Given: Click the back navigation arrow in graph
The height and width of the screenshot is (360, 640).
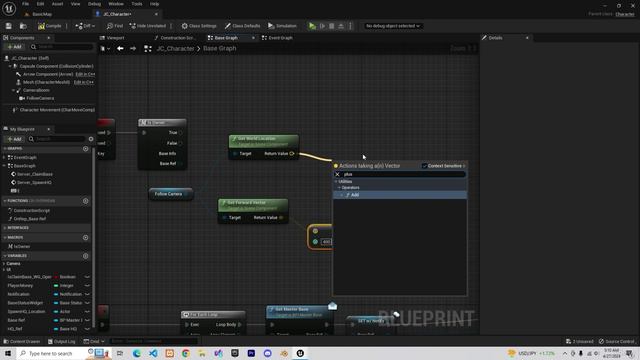Looking at the screenshot, I should coord(120,49).
